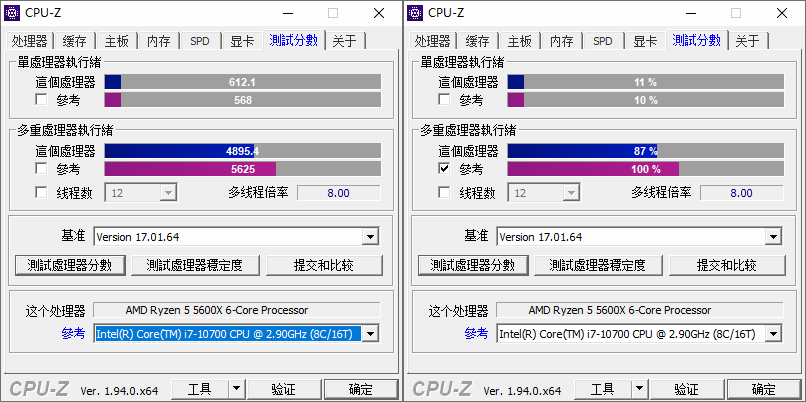Click 验证 button in left window
Image resolution: width=806 pixels, height=402 pixels.
(283, 389)
